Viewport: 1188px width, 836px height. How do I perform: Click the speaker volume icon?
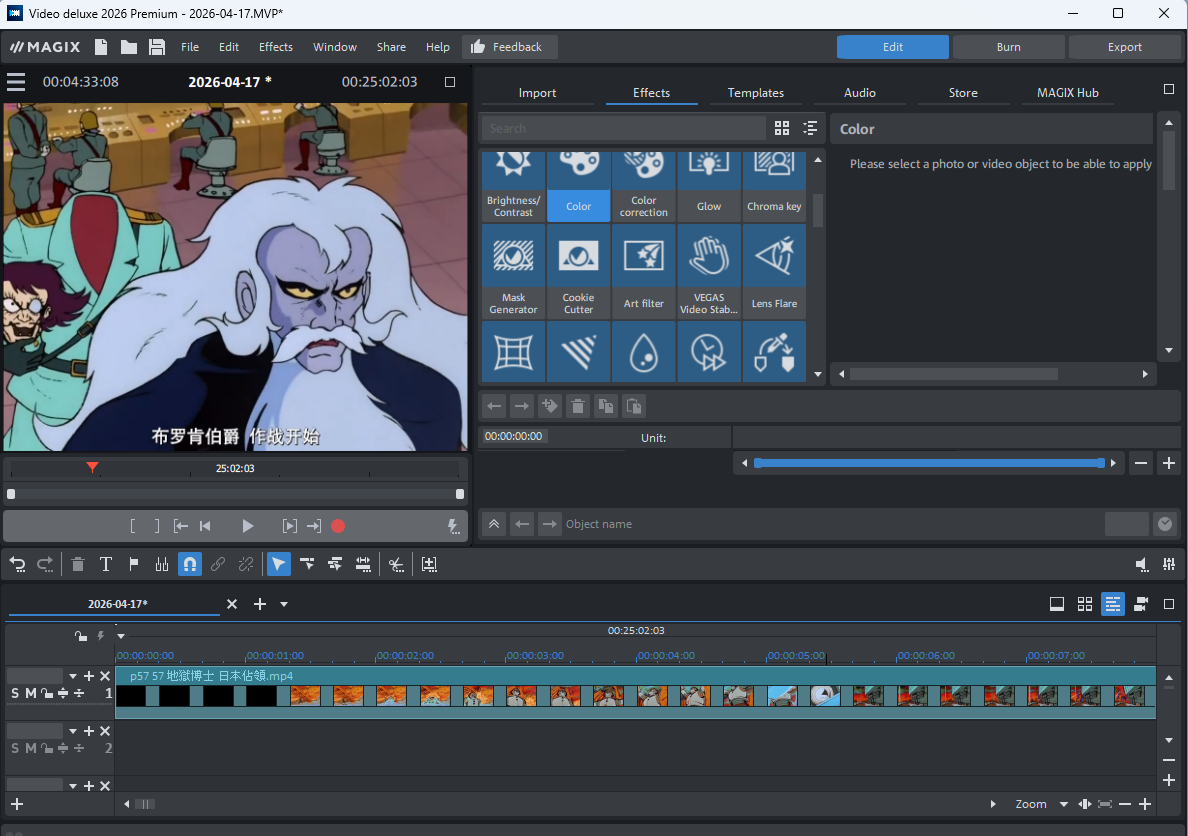(x=1142, y=564)
